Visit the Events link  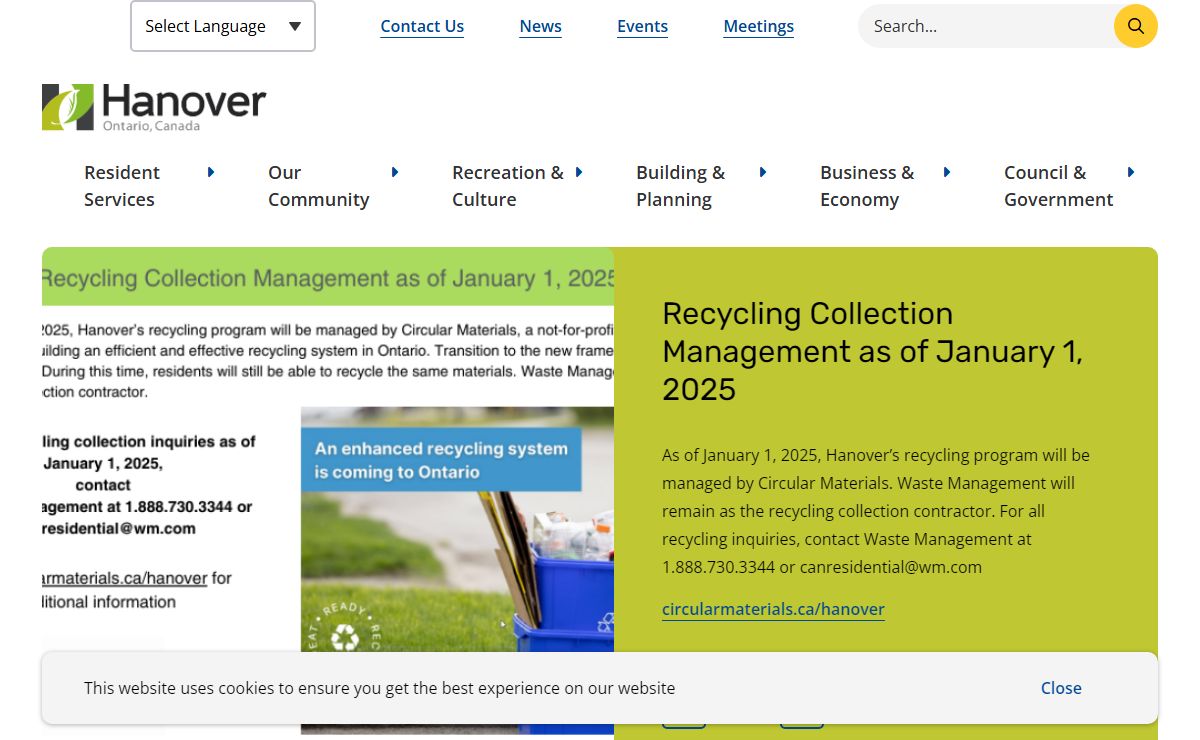click(642, 27)
